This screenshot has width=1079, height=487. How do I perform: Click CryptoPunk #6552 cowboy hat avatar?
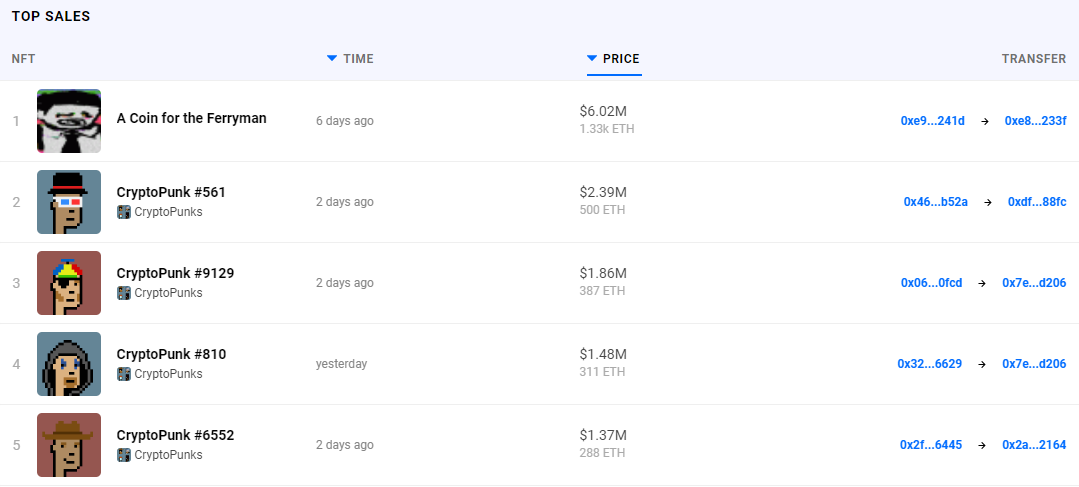pyautogui.click(x=69, y=445)
